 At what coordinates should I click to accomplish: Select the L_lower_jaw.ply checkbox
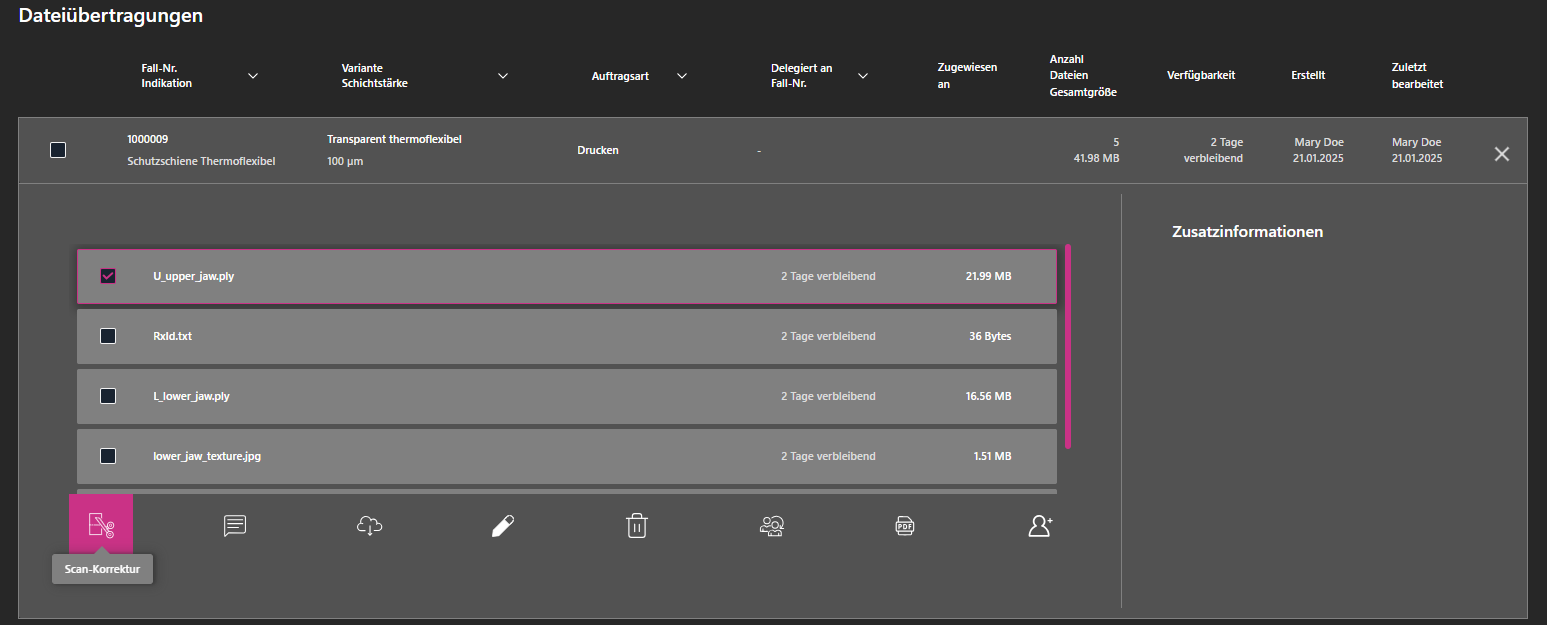(108, 396)
